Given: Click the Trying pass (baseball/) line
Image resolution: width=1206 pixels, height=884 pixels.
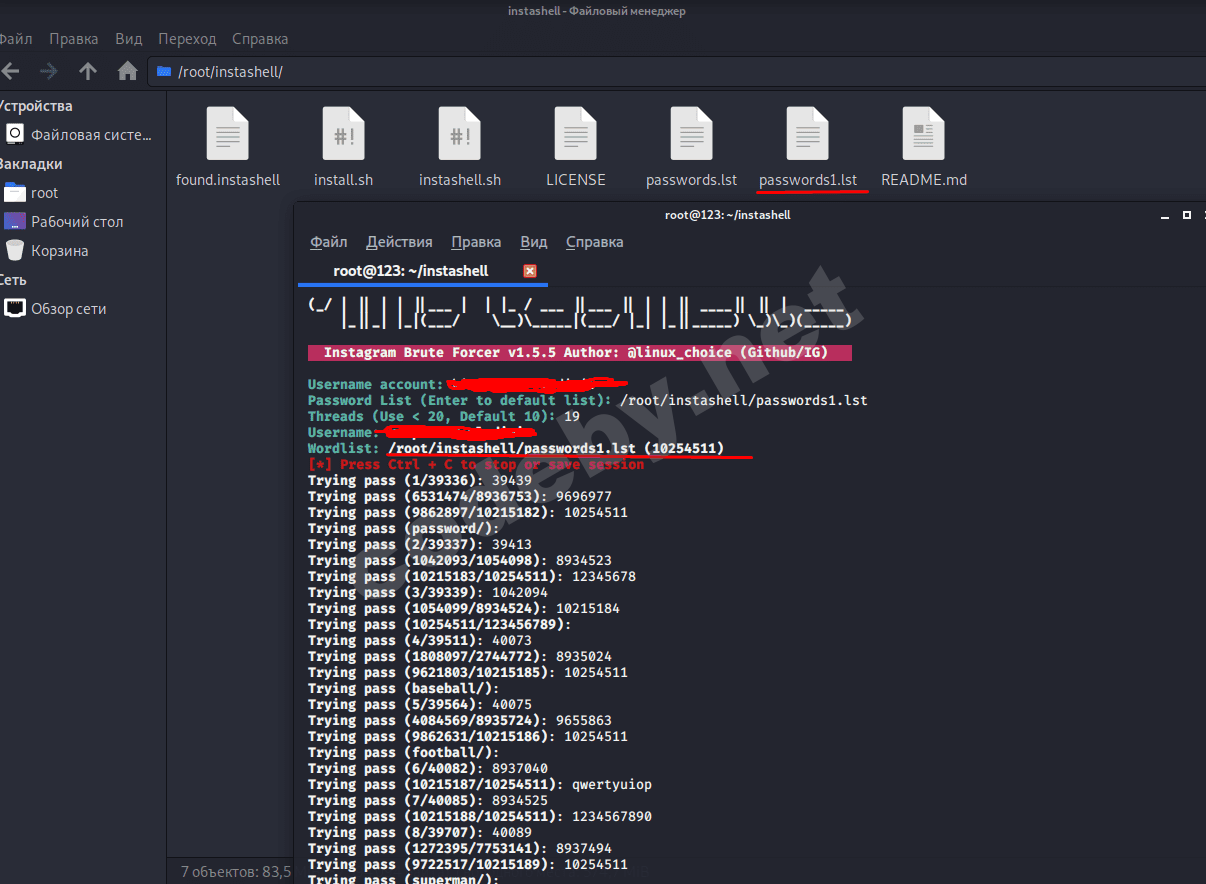Looking at the screenshot, I should (x=404, y=688).
